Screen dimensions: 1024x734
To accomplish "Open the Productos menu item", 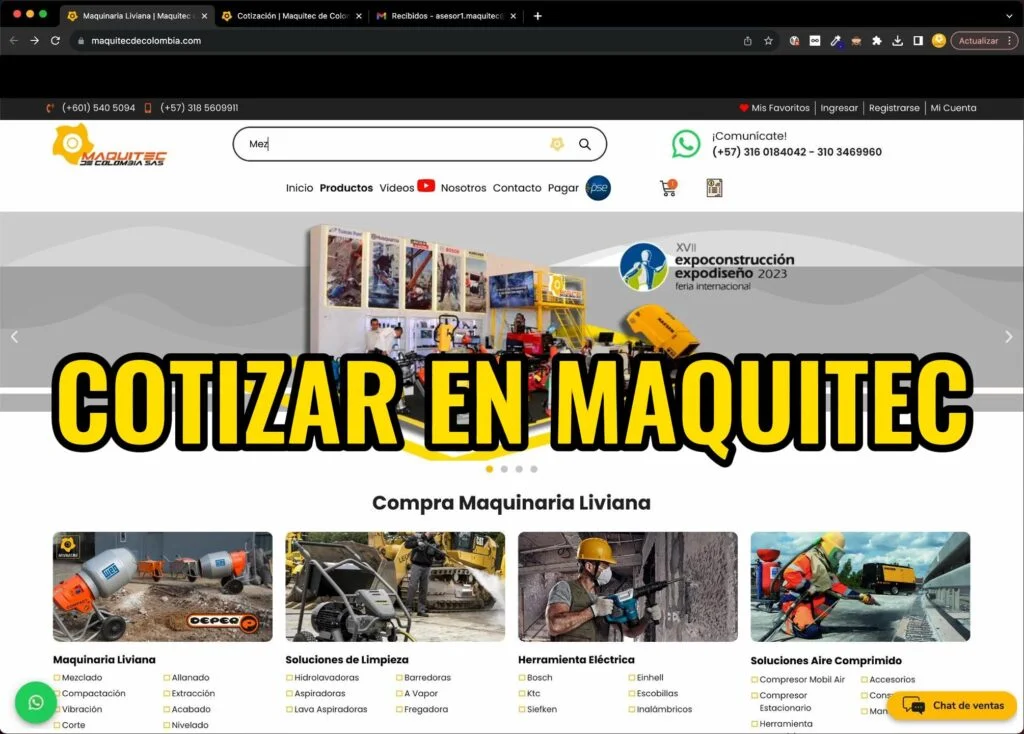I will tap(346, 188).
